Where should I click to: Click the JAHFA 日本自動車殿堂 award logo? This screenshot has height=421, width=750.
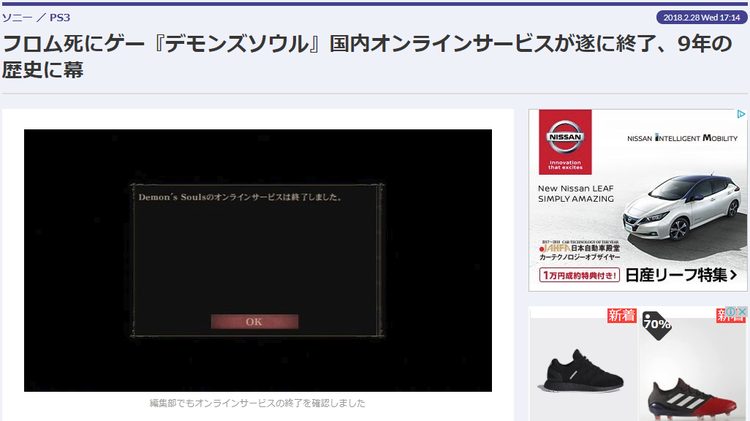(x=579, y=251)
